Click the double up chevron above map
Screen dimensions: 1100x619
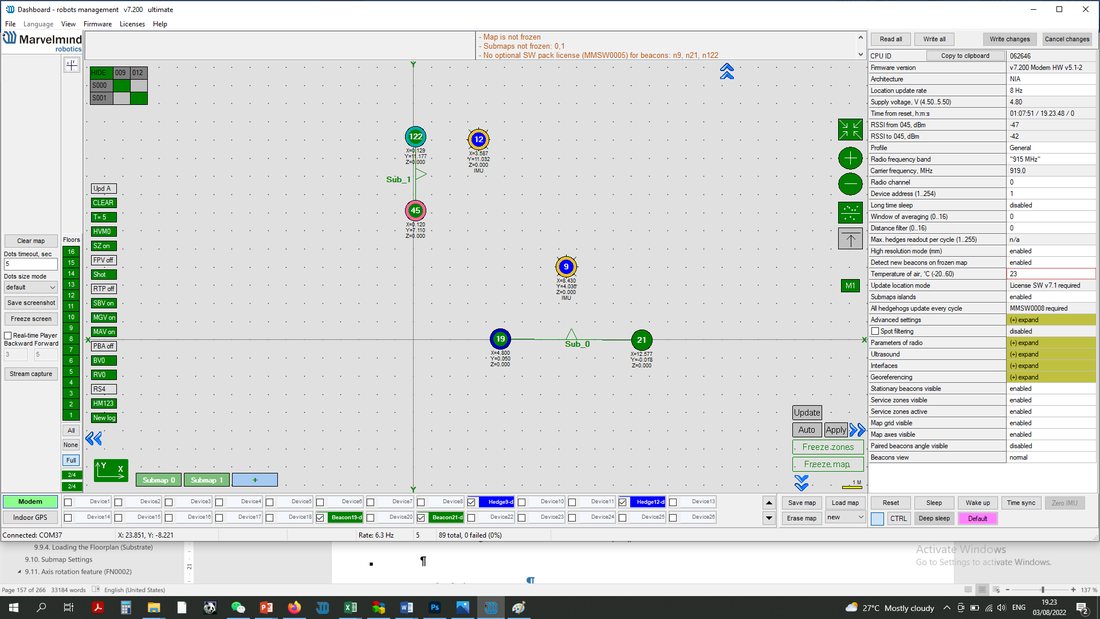pyautogui.click(x=727, y=71)
